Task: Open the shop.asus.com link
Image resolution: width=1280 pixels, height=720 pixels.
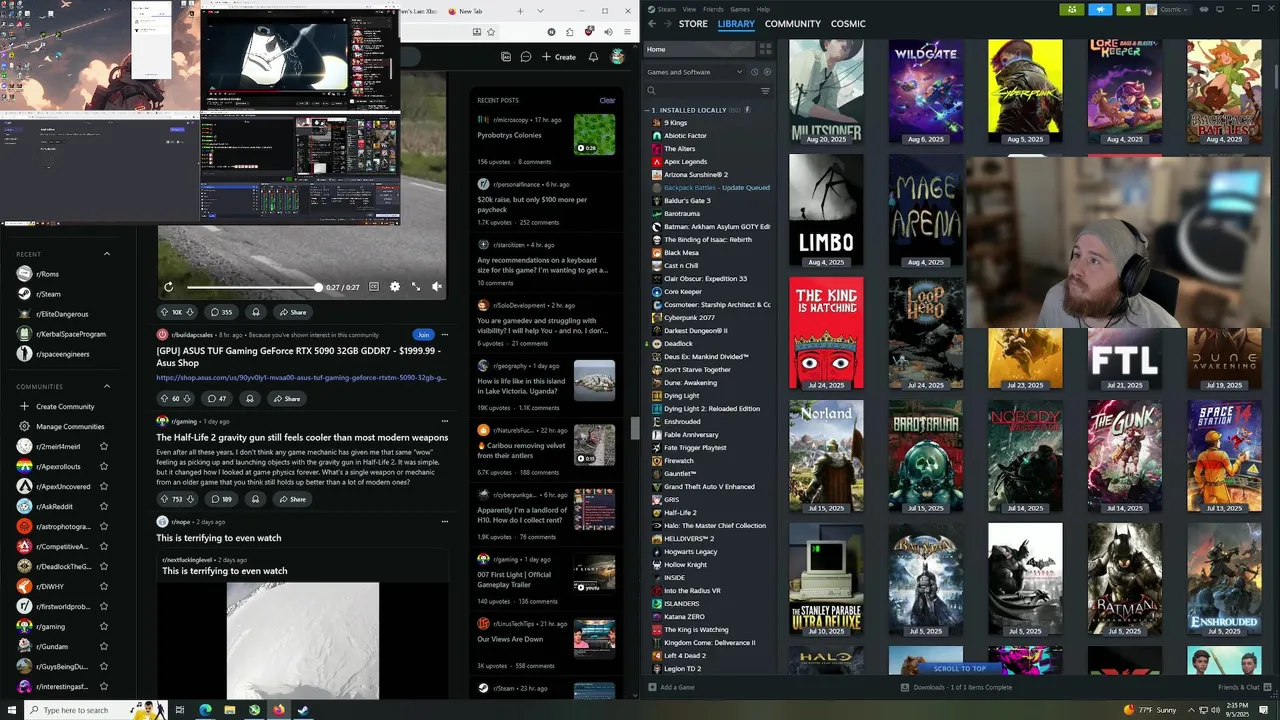Action: click(301, 378)
